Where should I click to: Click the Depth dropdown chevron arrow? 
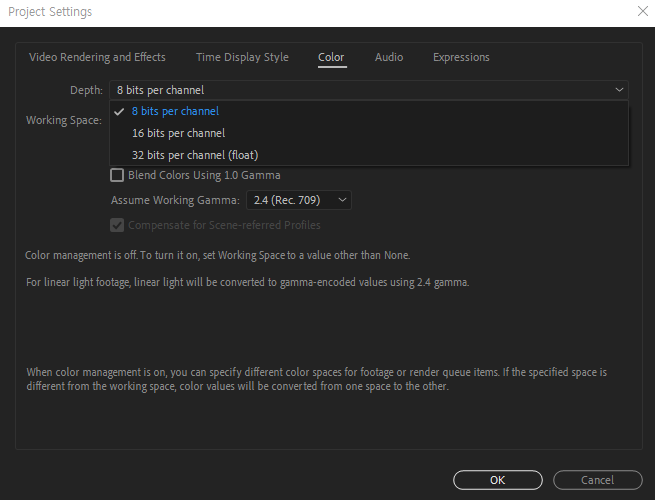tap(619, 90)
